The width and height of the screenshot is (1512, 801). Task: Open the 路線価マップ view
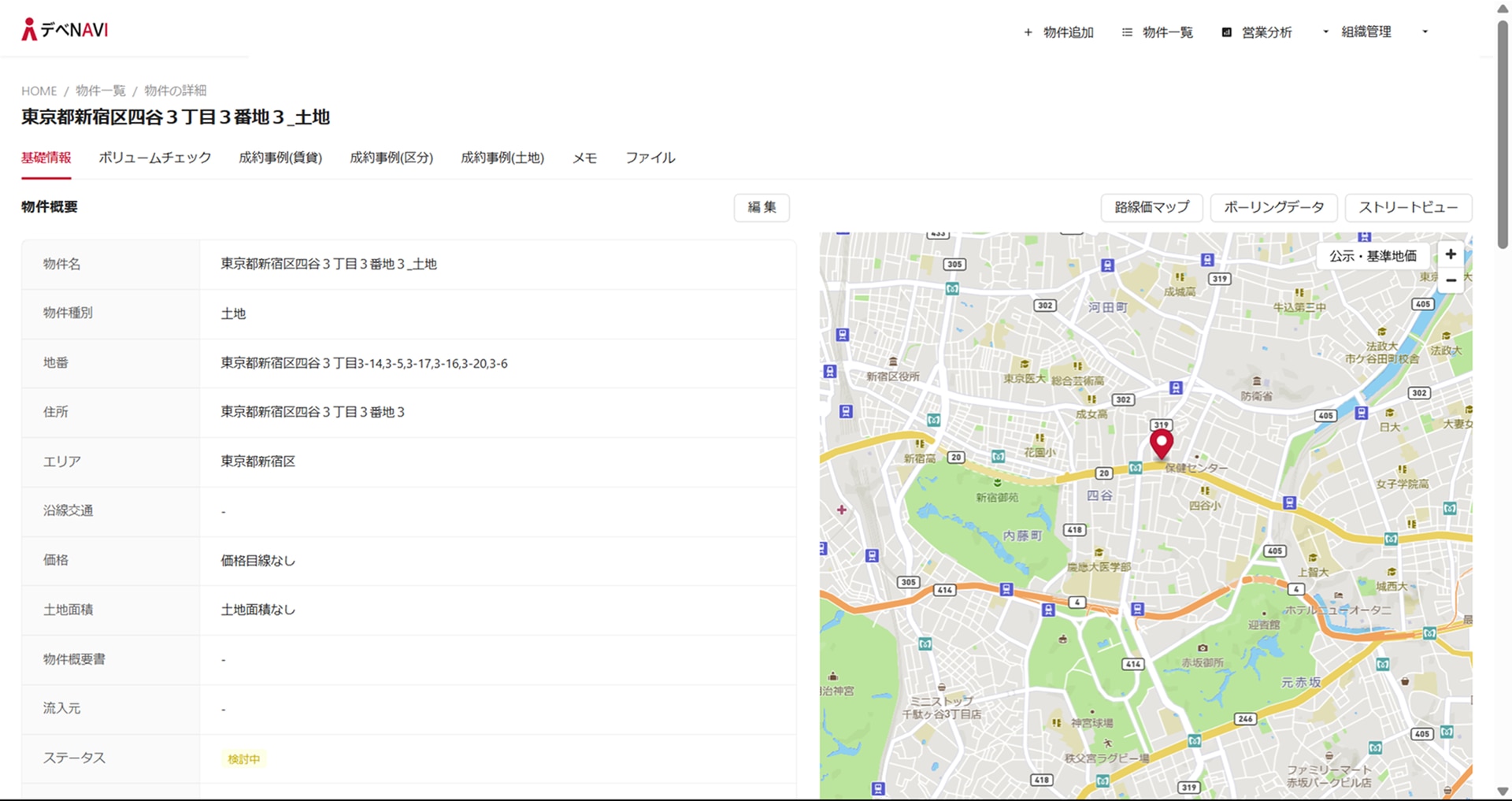(1151, 207)
